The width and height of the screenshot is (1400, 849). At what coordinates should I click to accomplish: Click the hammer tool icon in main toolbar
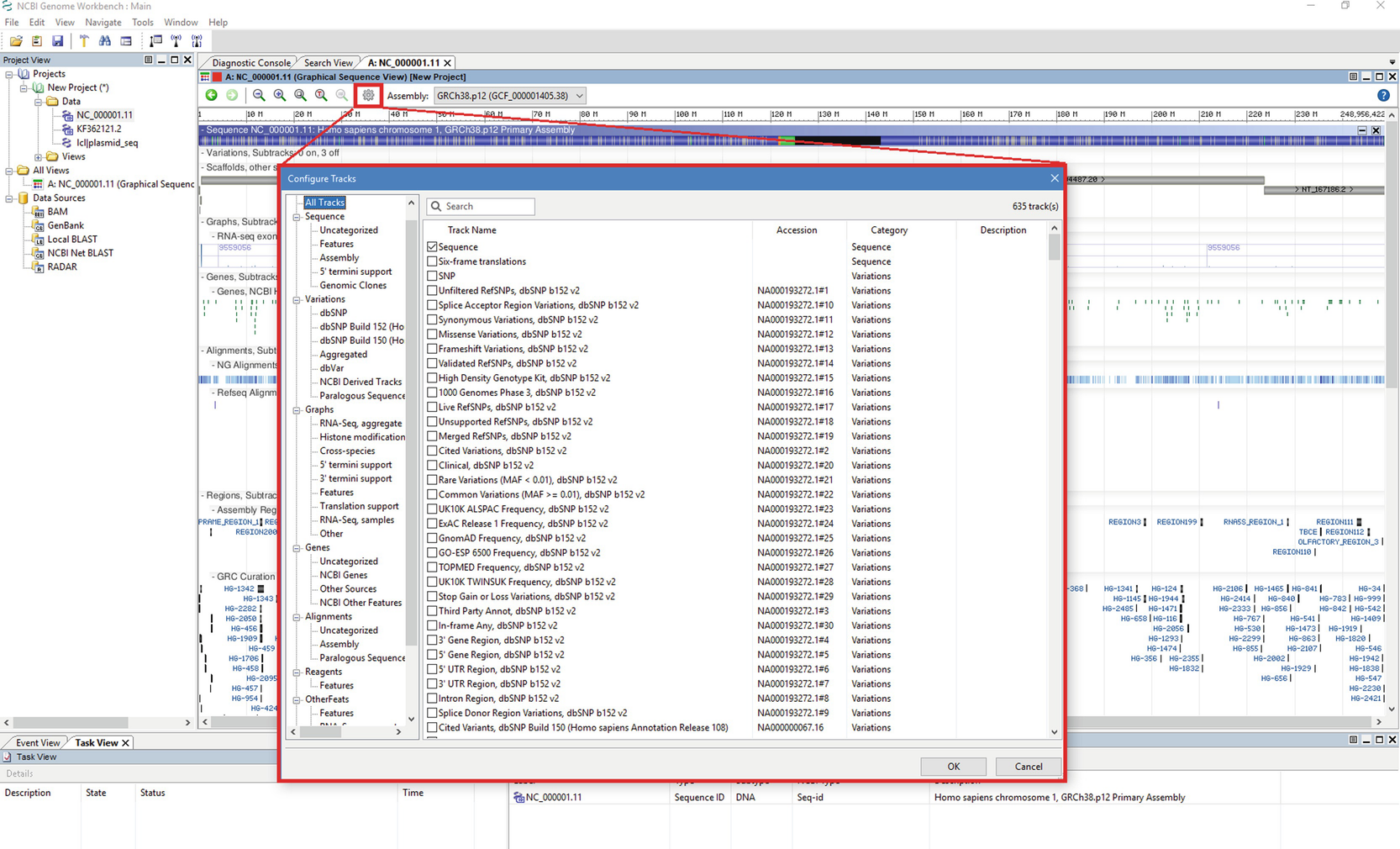[x=84, y=40]
